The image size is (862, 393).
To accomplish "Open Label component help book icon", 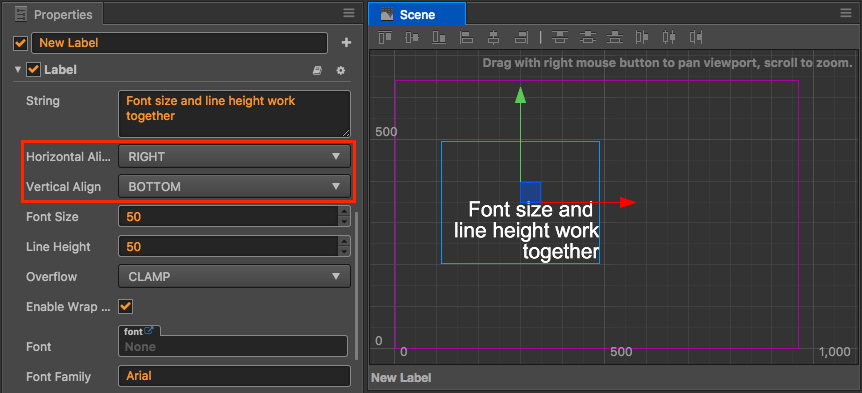I will tap(317, 70).
